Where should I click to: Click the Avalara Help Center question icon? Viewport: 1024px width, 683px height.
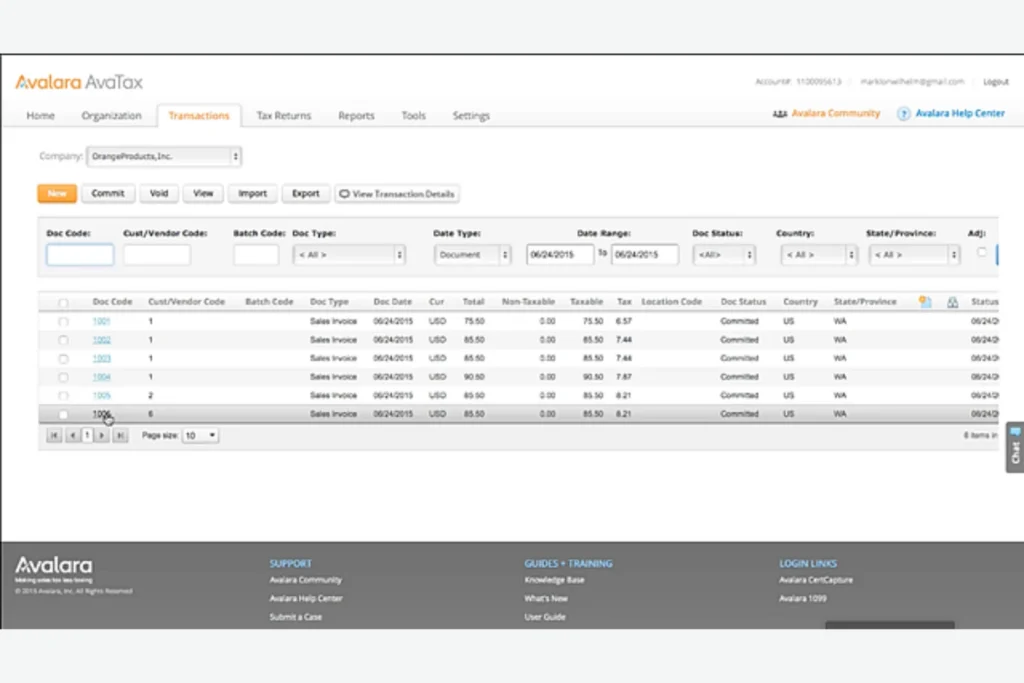pos(903,114)
